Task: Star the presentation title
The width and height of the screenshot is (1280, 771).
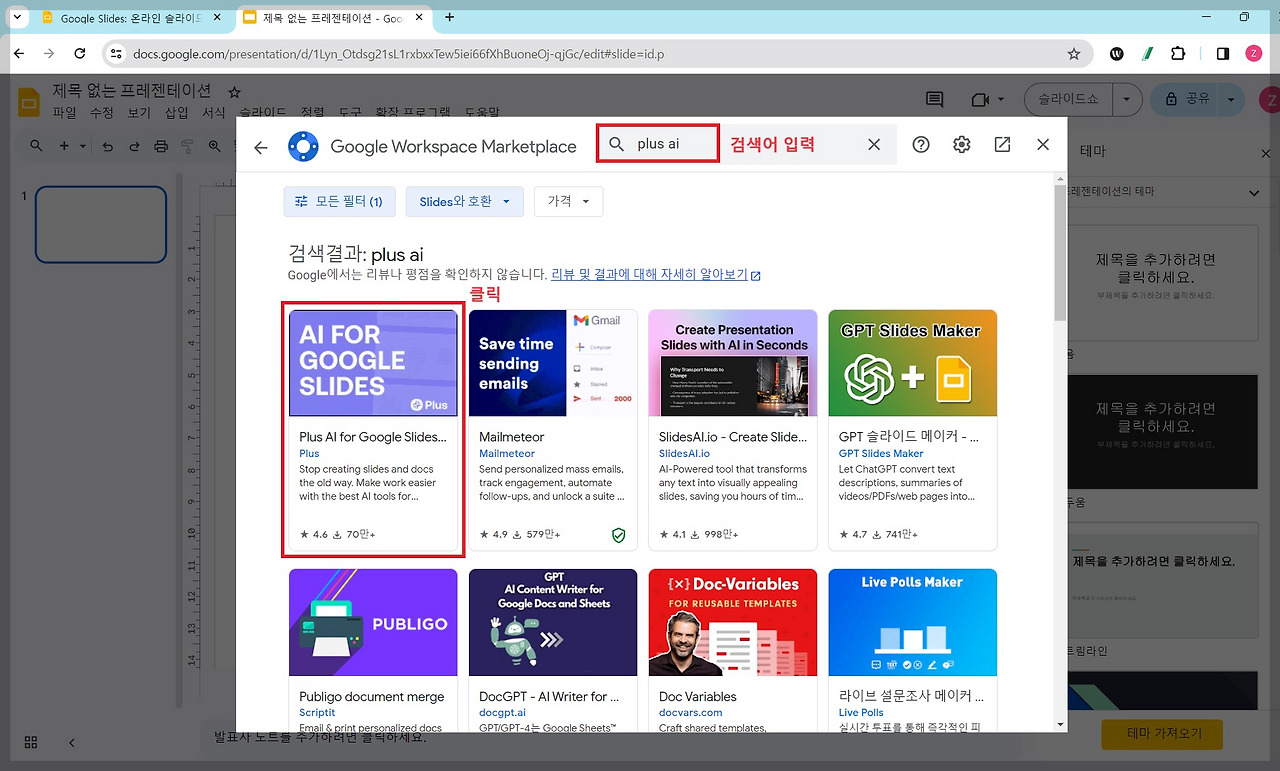Action: pos(234,91)
